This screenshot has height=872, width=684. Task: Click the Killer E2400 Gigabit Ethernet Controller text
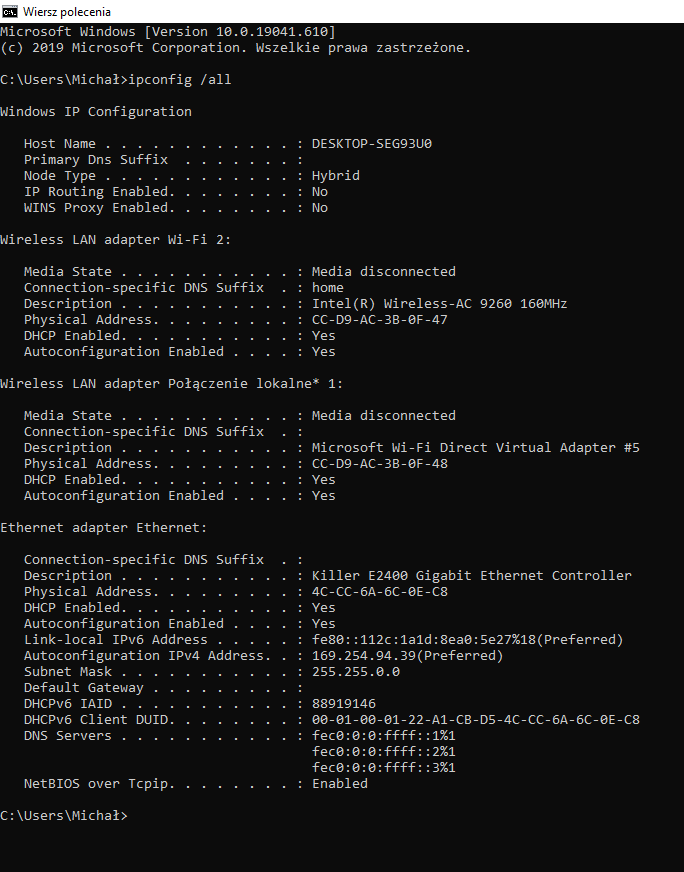coord(471,575)
